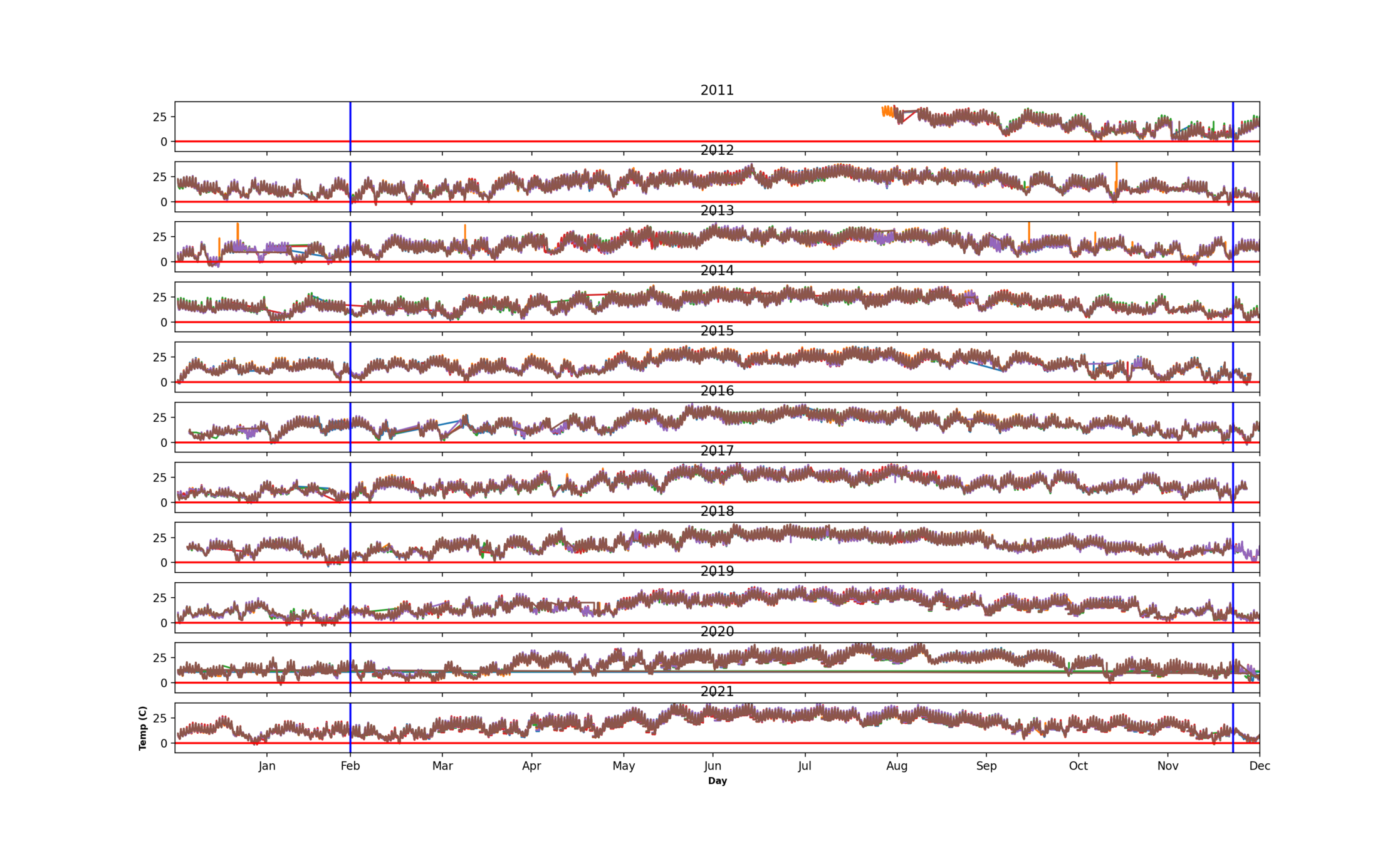This screenshot has height=846, width=1400.
Task: Click the February blue vertical line in 2011 panel
Action: pyautogui.click(x=350, y=122)
